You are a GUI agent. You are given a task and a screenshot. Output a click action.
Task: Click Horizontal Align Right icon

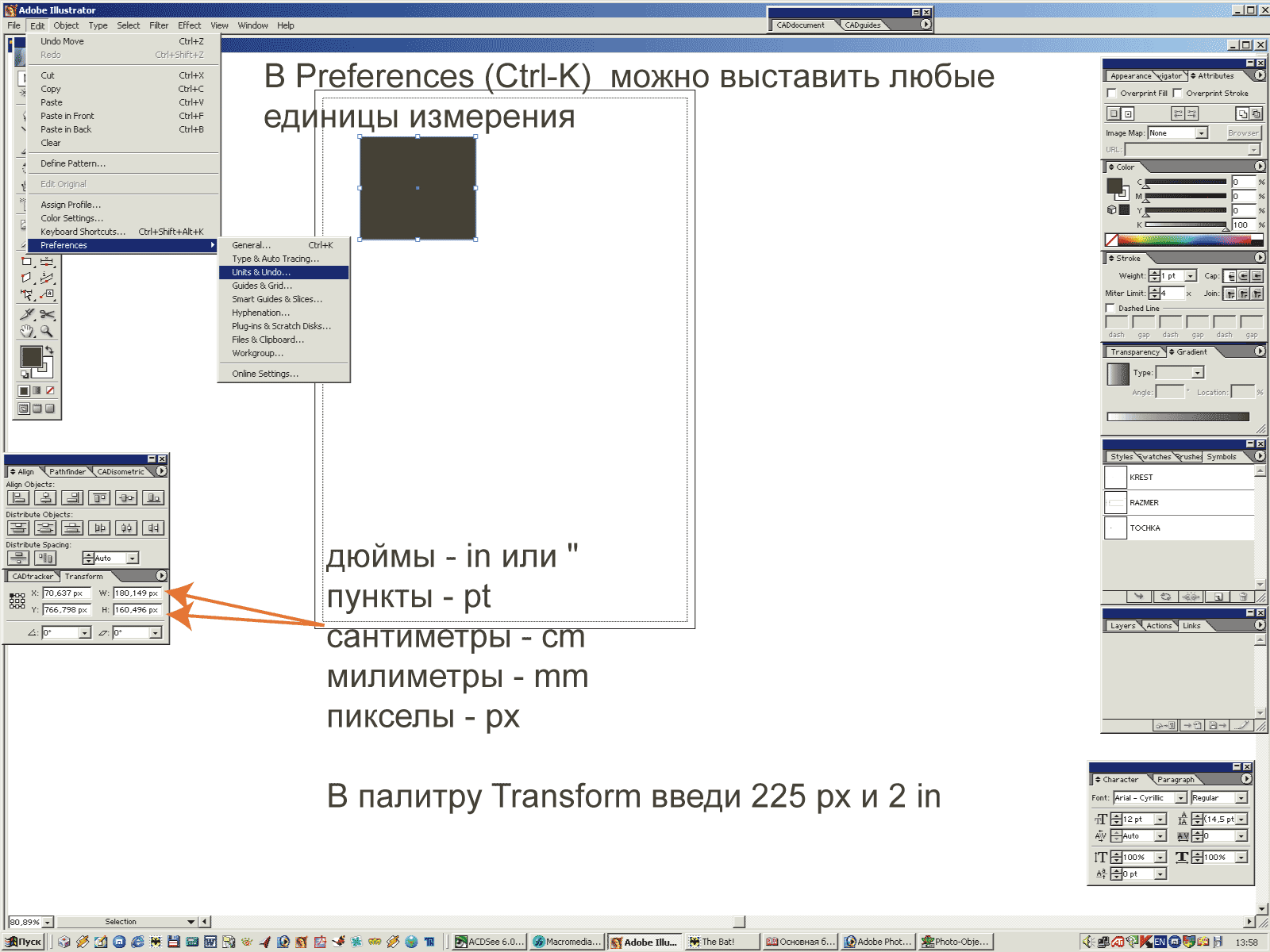tap(72, 498)
